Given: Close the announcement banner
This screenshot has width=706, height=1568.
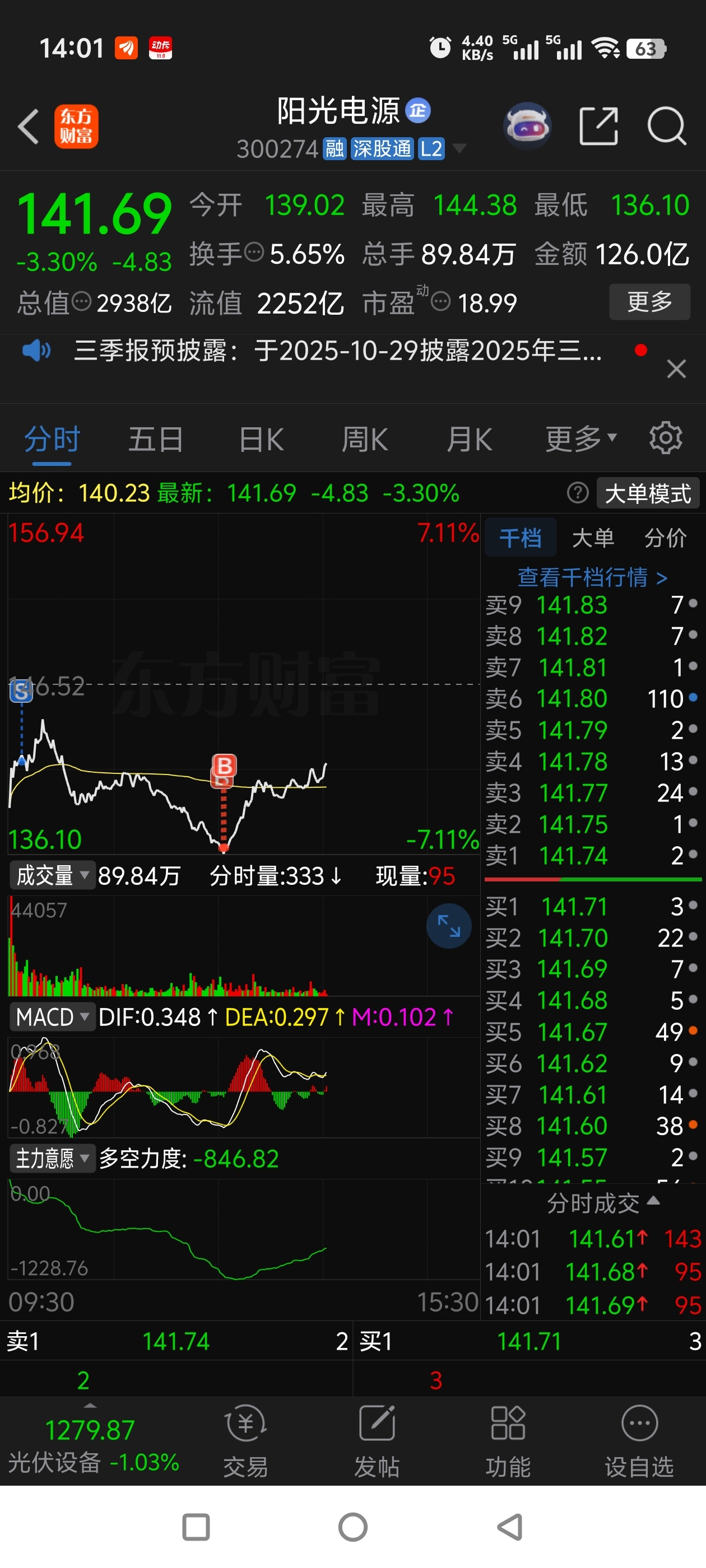Looking at the screenshot, I should [x=676, y=369].
